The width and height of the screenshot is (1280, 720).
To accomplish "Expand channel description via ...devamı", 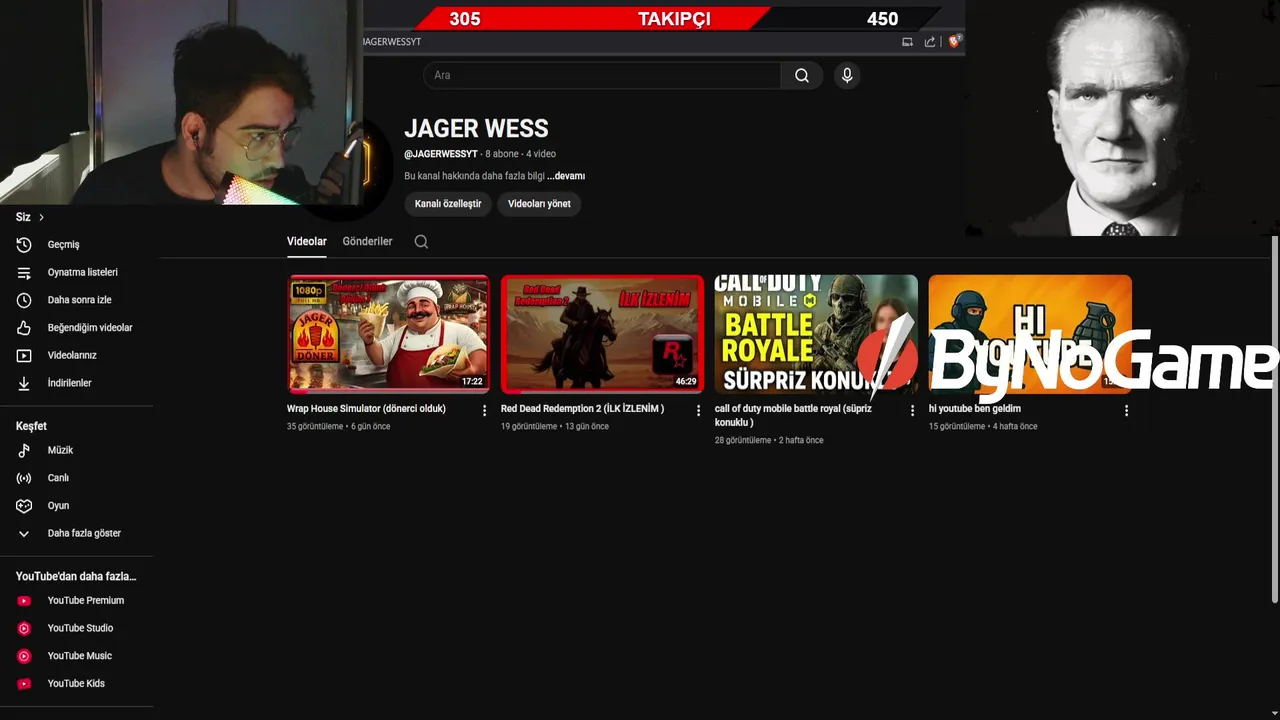I will (566, 176).
